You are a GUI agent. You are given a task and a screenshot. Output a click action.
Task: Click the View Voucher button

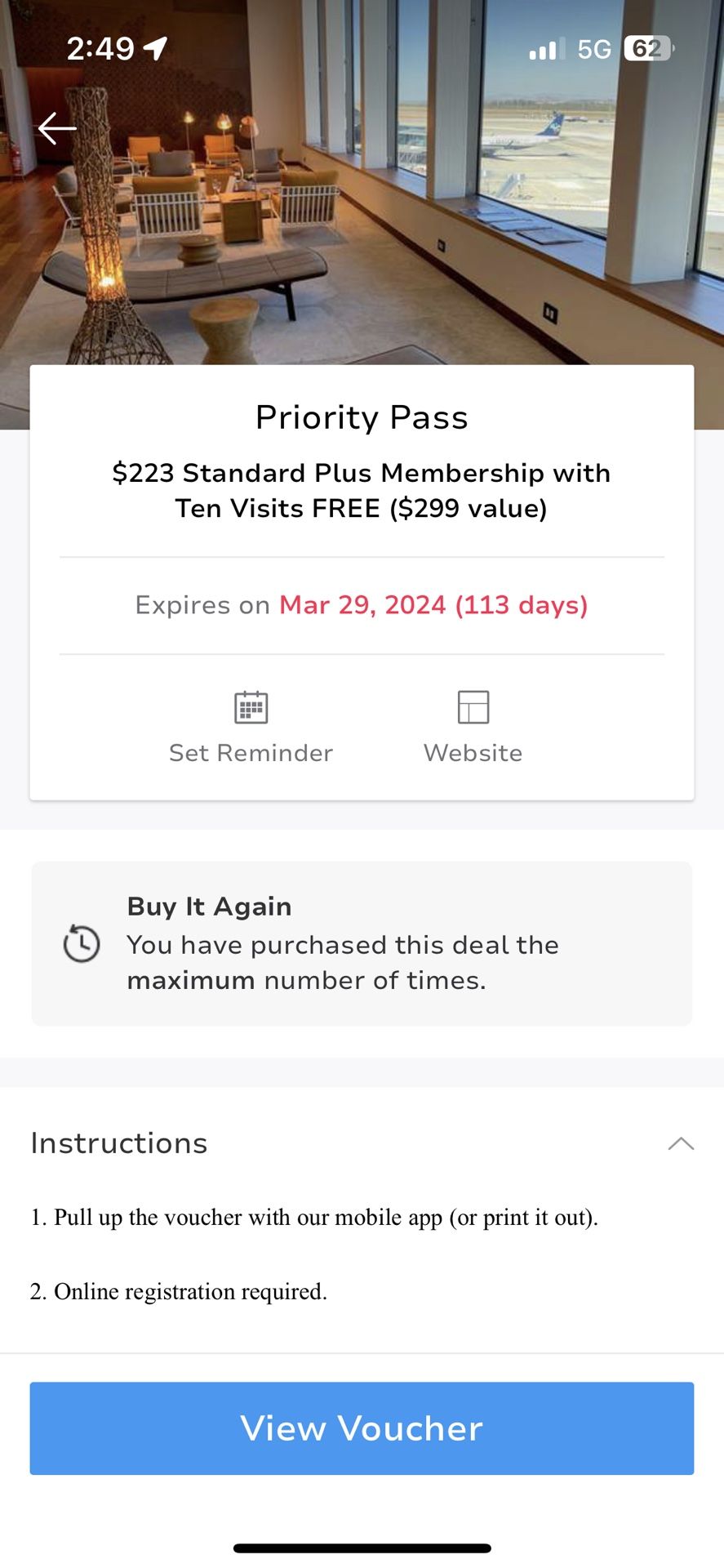click(x=362, y=1428)
